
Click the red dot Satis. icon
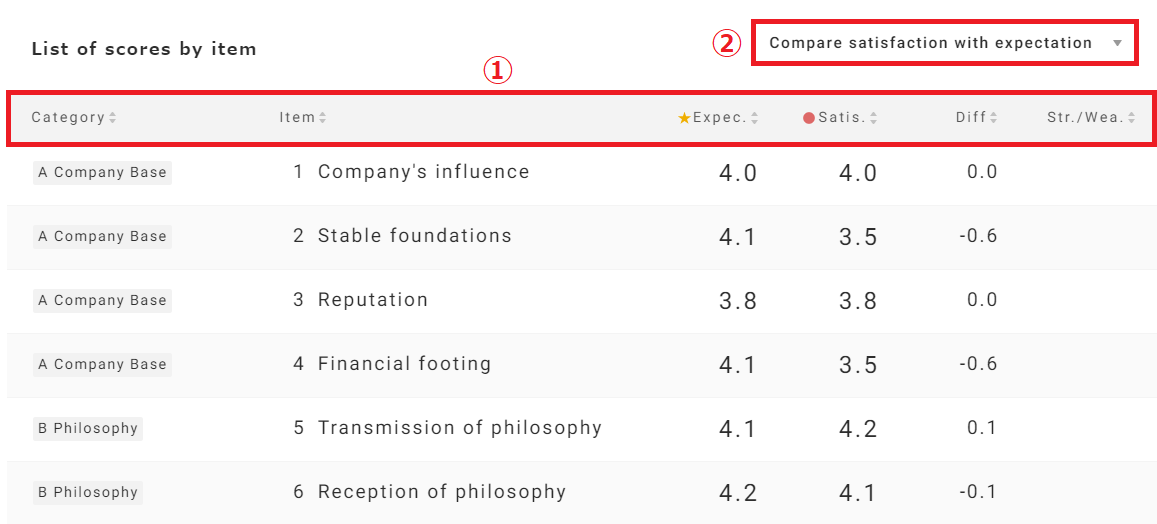coord(809,118)
